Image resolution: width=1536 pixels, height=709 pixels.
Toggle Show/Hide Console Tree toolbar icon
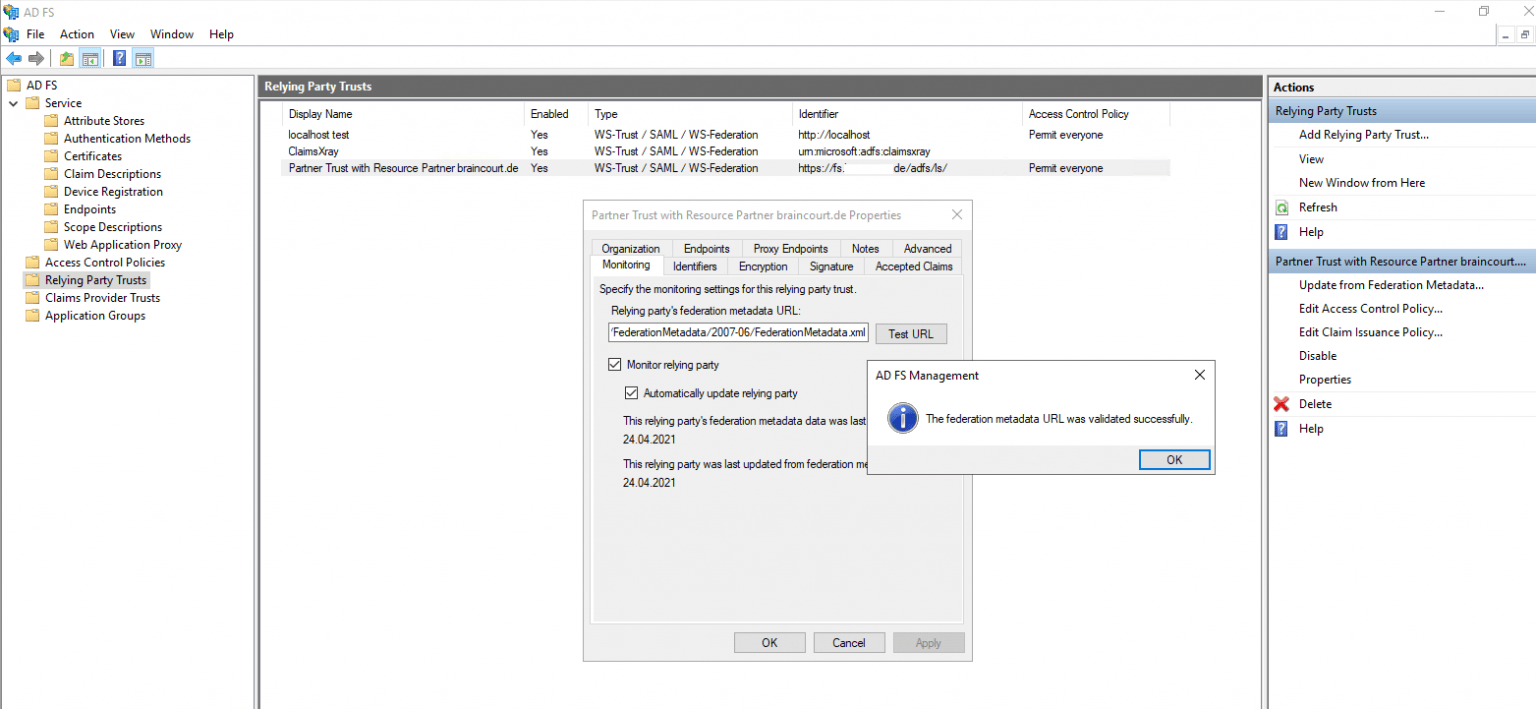pos(90,59)
